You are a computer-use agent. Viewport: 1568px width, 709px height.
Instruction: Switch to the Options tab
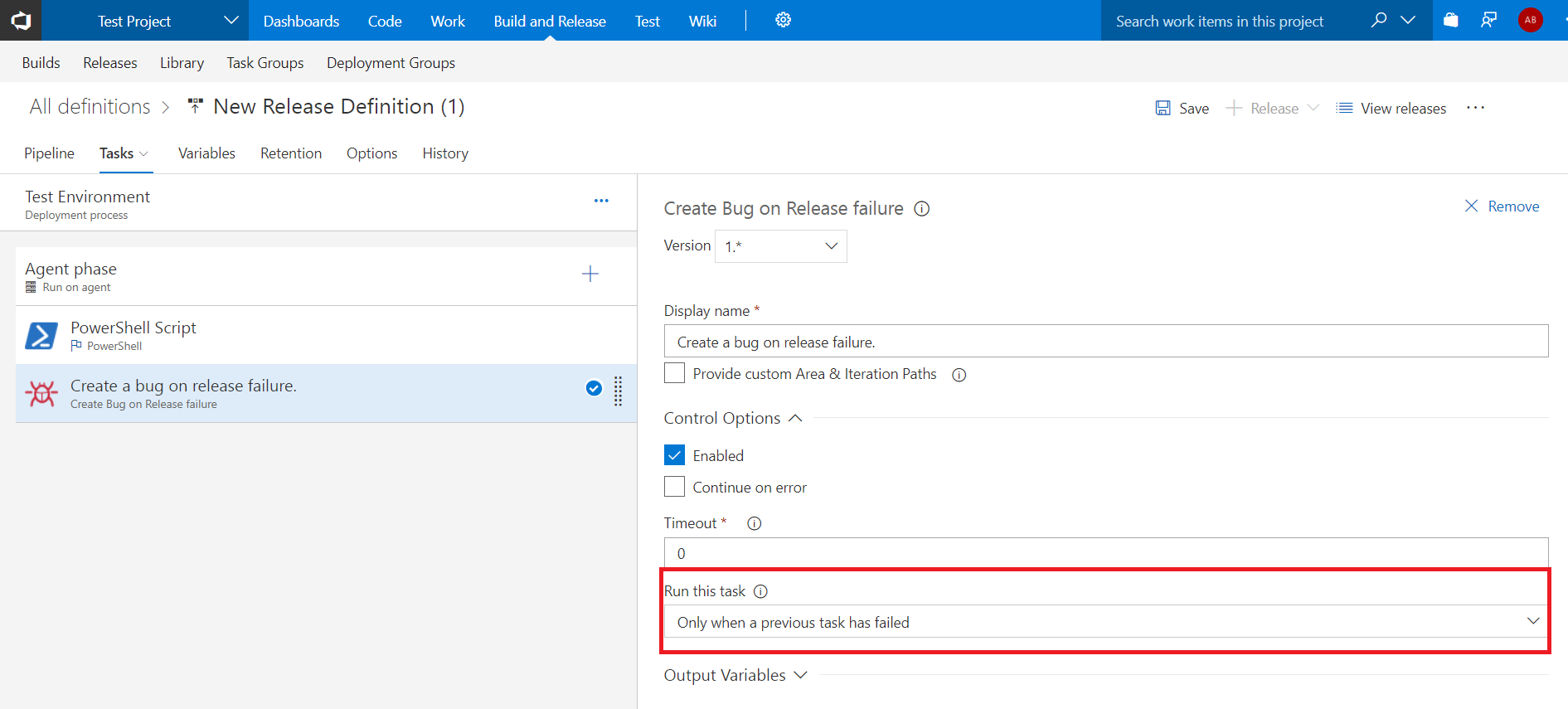coord(372,153)
